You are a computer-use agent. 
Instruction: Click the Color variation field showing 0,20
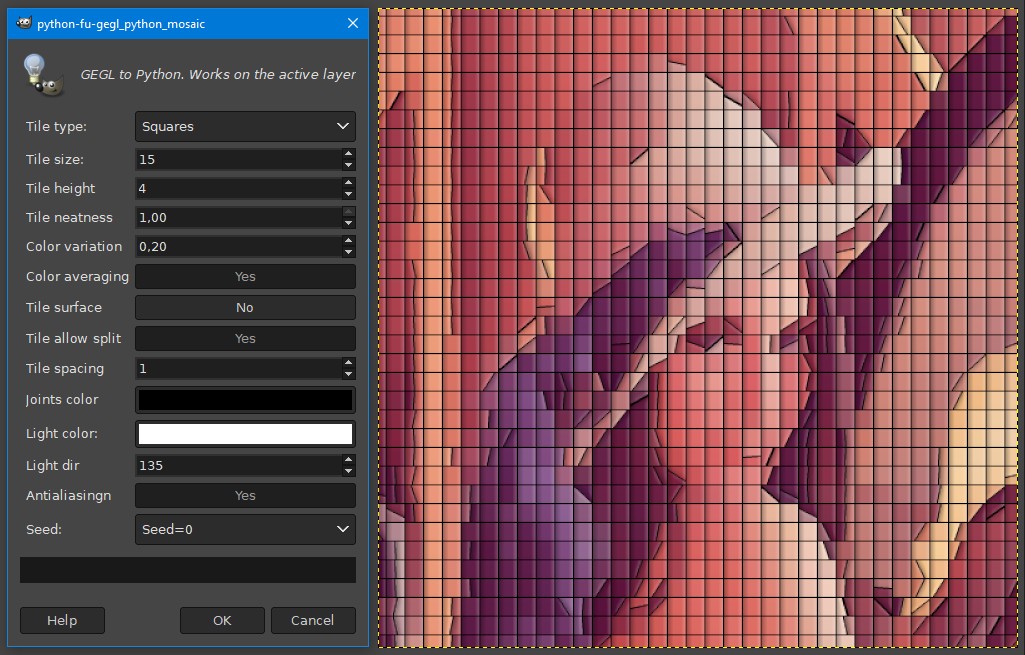point(239,246)
